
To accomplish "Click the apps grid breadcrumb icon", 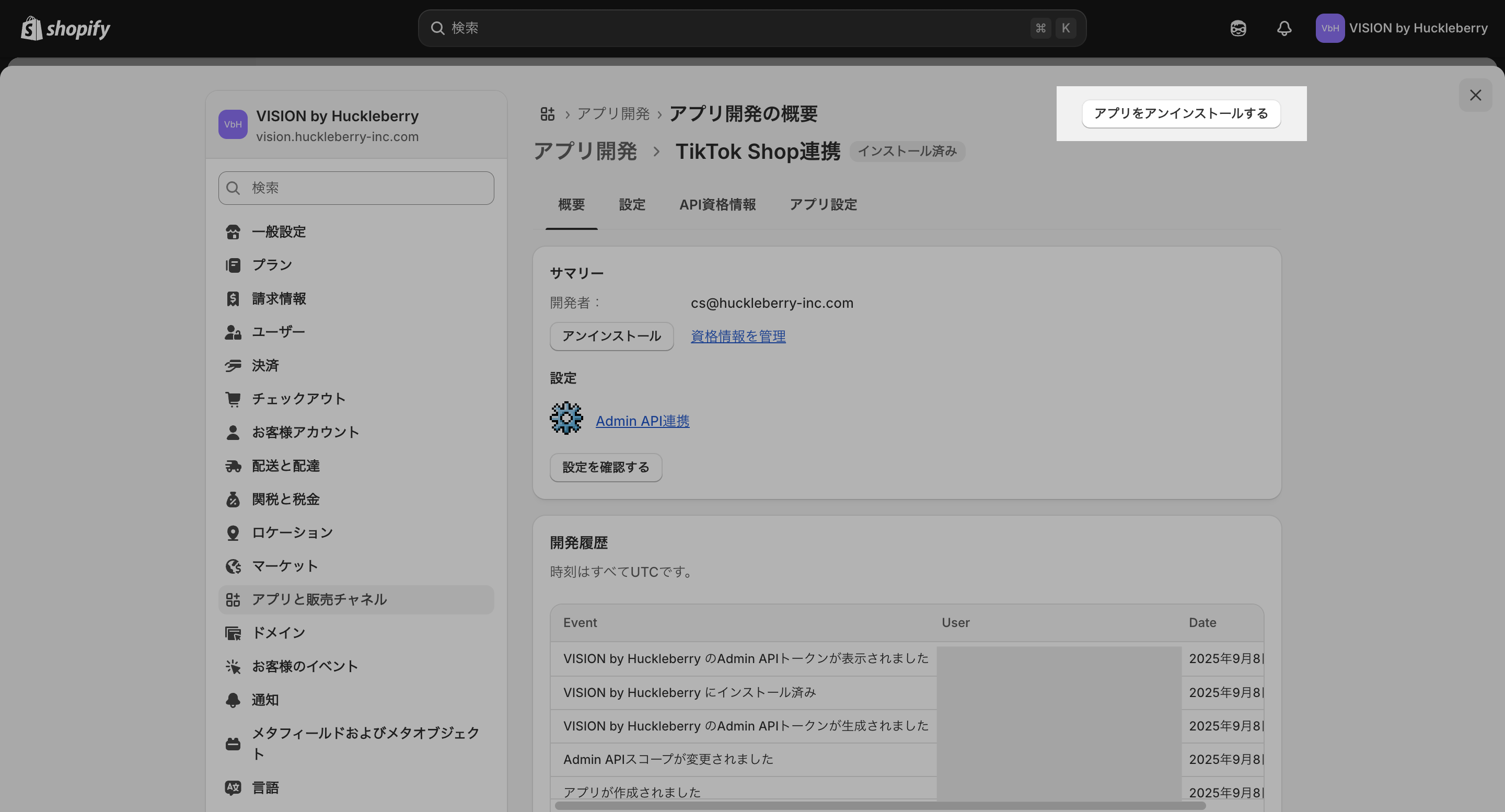I will click(547, 113).
